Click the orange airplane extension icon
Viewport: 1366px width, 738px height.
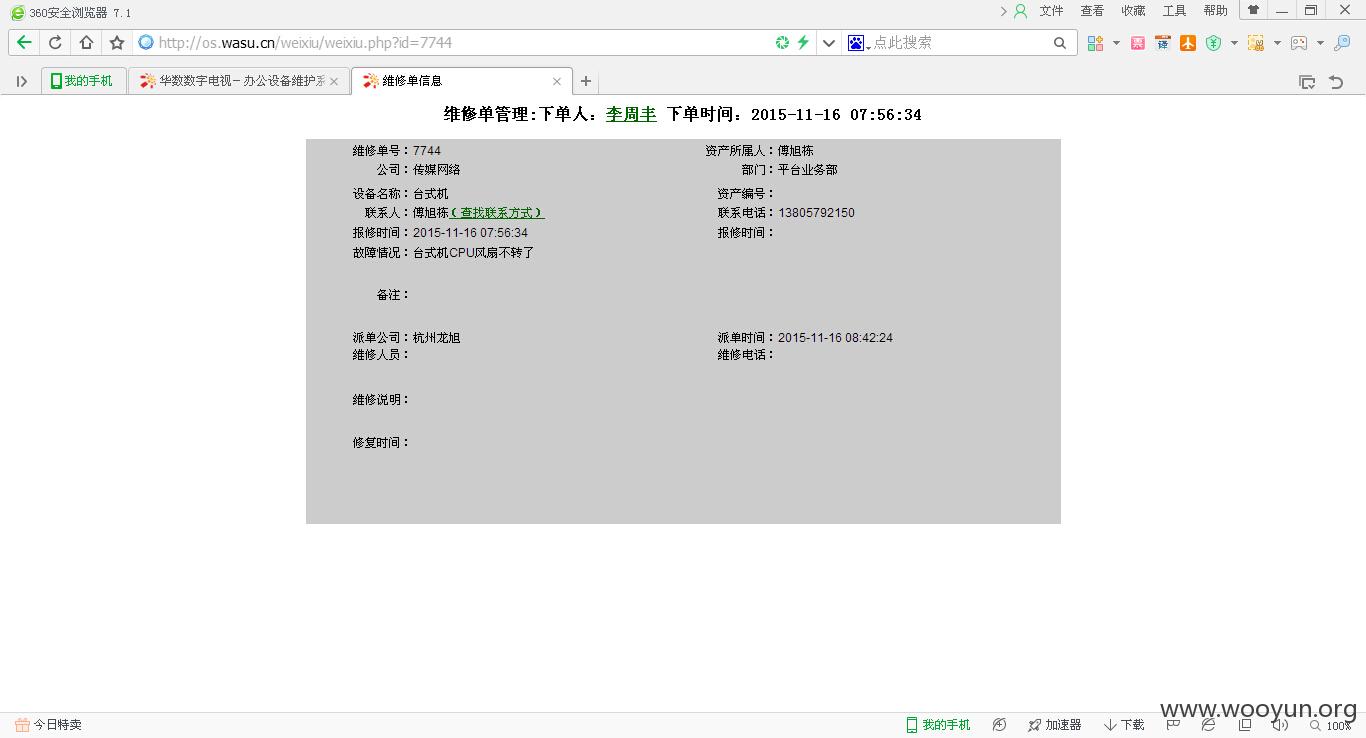tap(1188, 43)
